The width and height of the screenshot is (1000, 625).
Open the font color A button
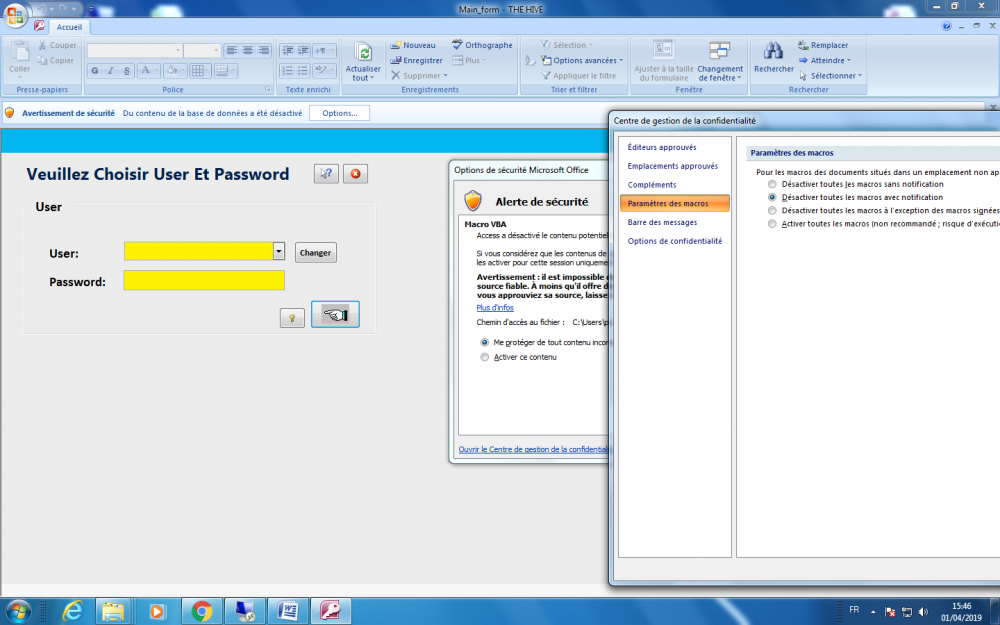[x=148, y=70]
